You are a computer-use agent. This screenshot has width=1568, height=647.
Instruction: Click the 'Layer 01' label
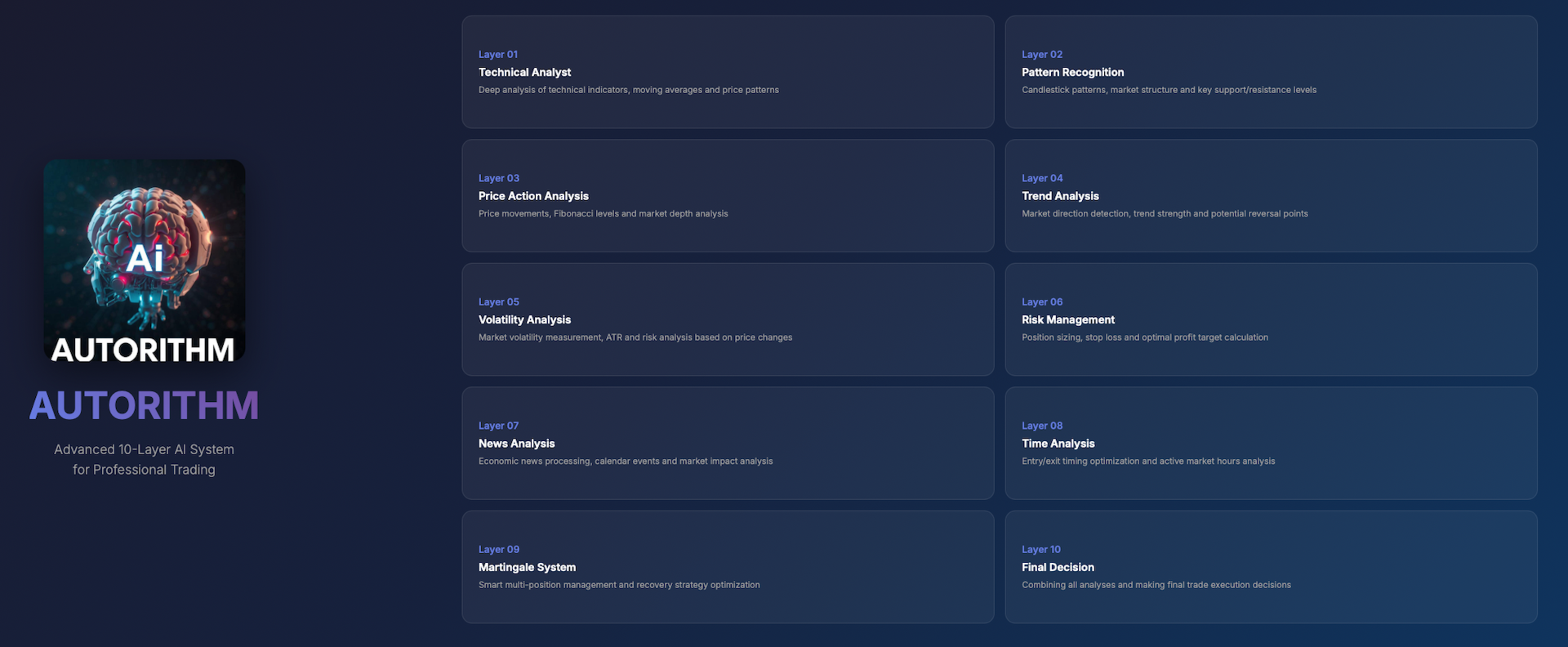(x=498, y=55)
